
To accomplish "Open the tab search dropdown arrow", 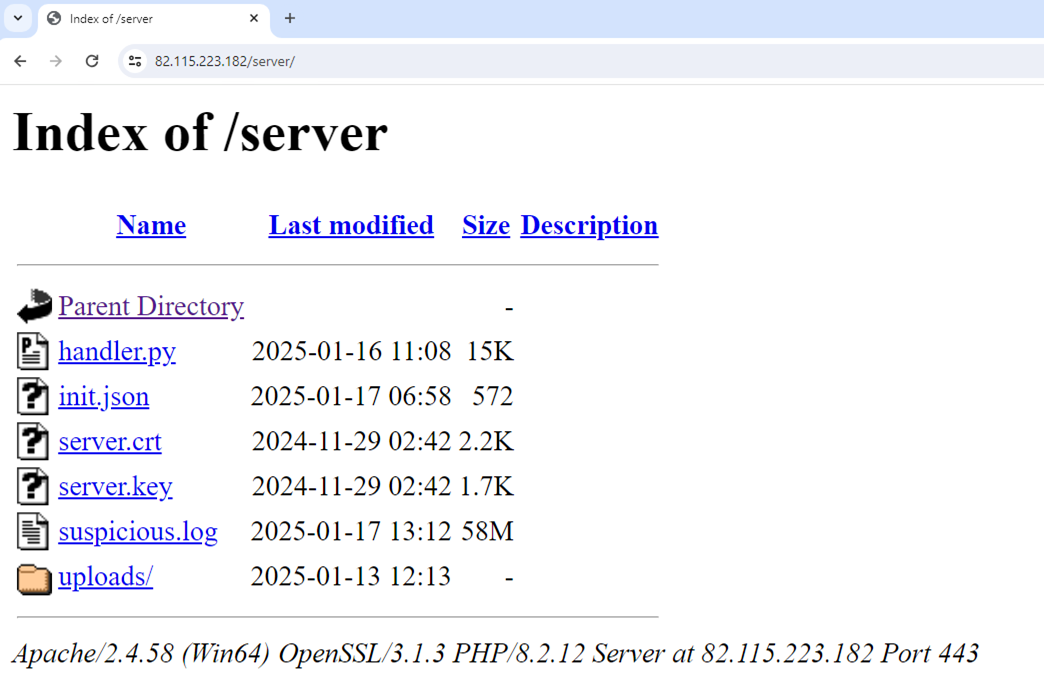I will click(18, 18).
